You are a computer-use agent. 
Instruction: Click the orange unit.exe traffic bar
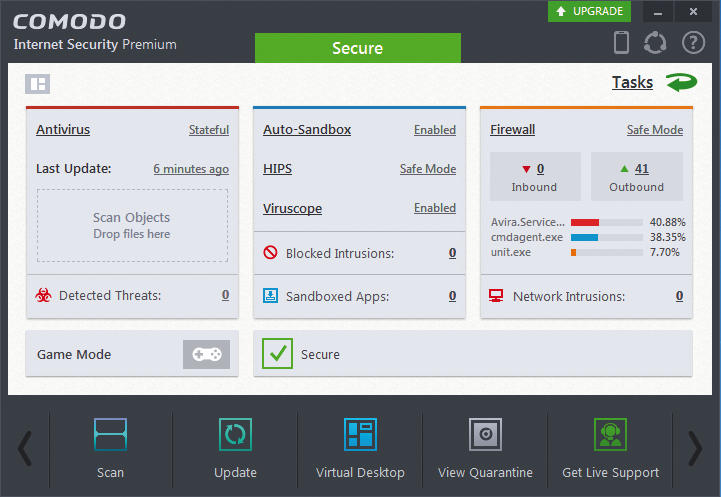[x=573, y=252]
